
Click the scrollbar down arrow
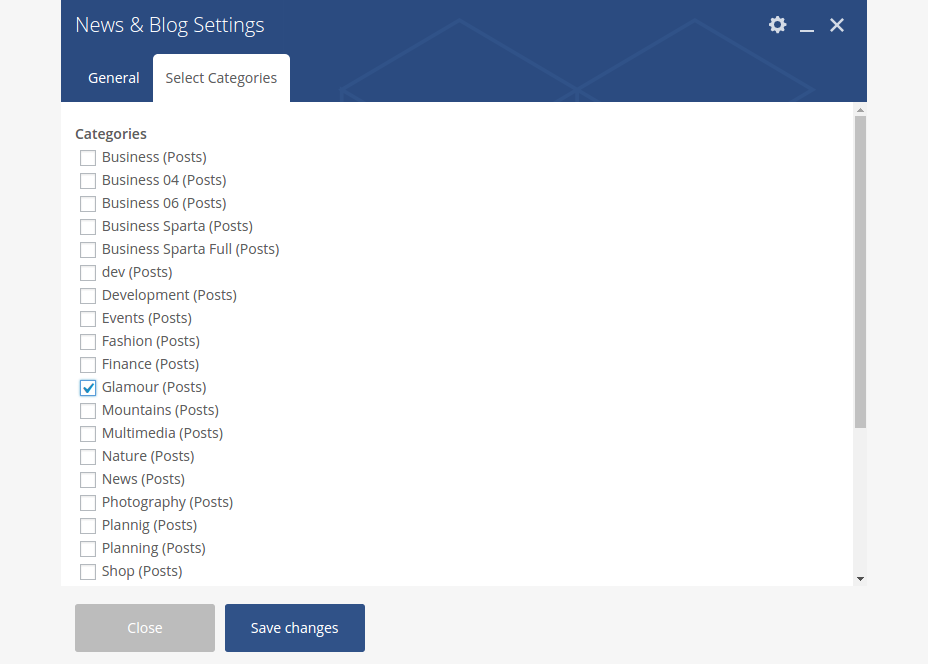click(860, 578)
